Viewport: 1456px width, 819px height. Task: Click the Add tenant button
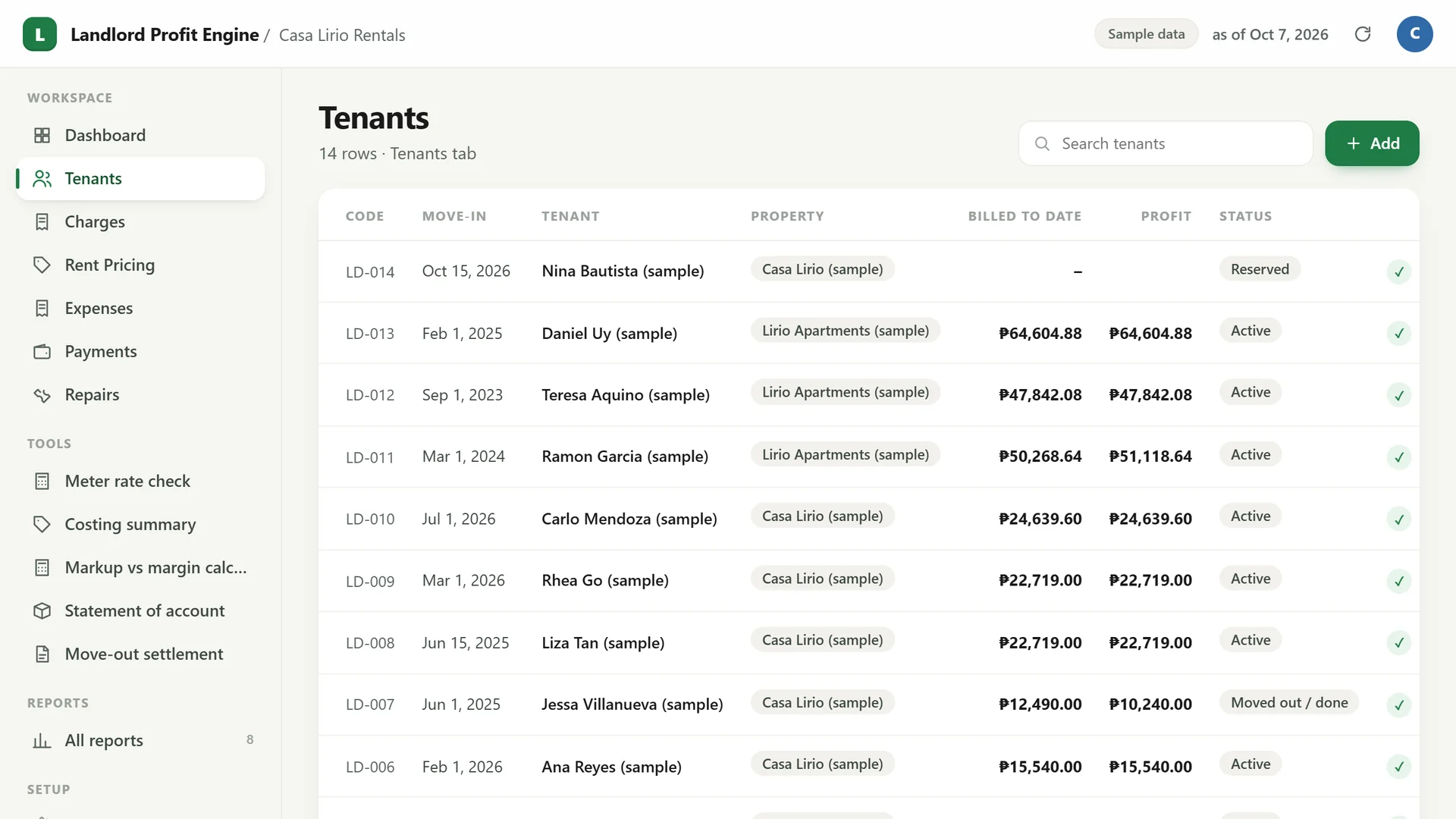click(x=1372, y=143)
